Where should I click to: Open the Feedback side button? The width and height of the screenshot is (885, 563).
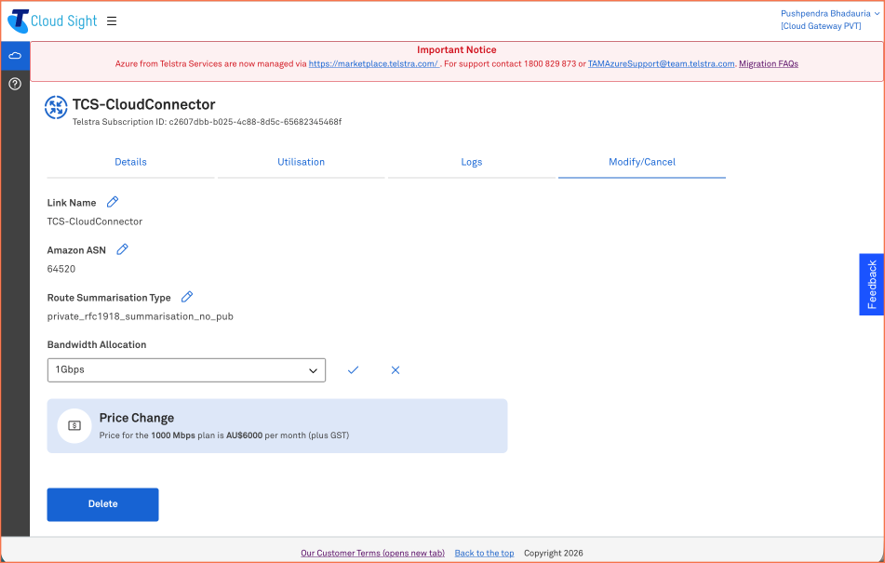tap(871, 284)
